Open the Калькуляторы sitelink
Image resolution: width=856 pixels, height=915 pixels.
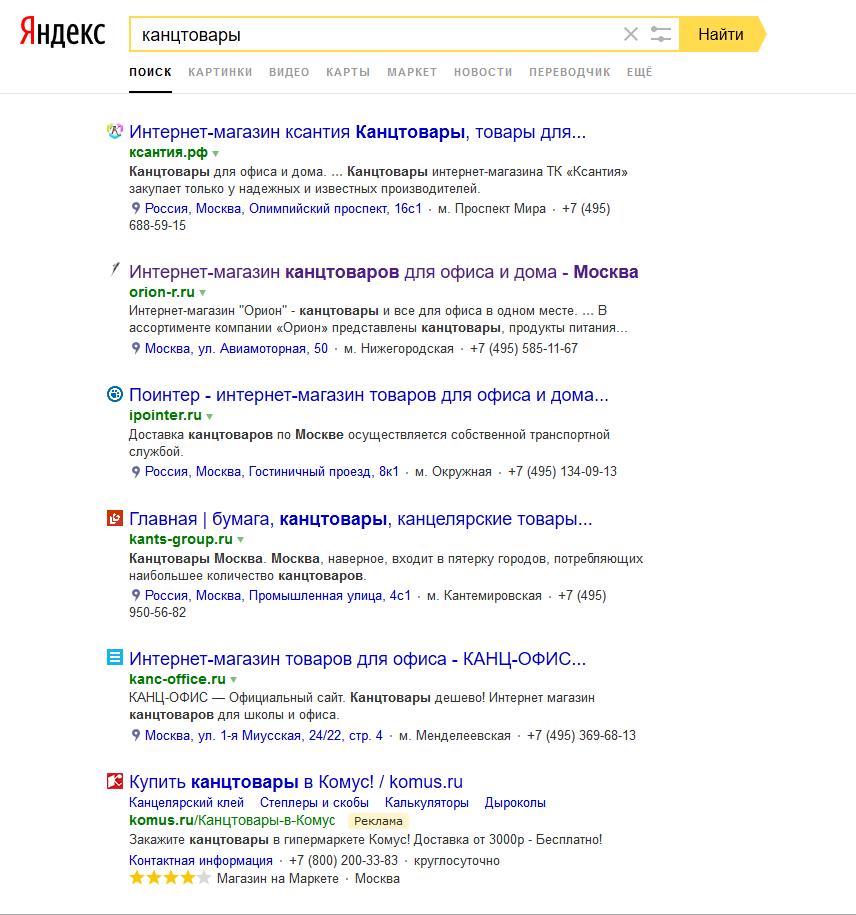(427, 803)
